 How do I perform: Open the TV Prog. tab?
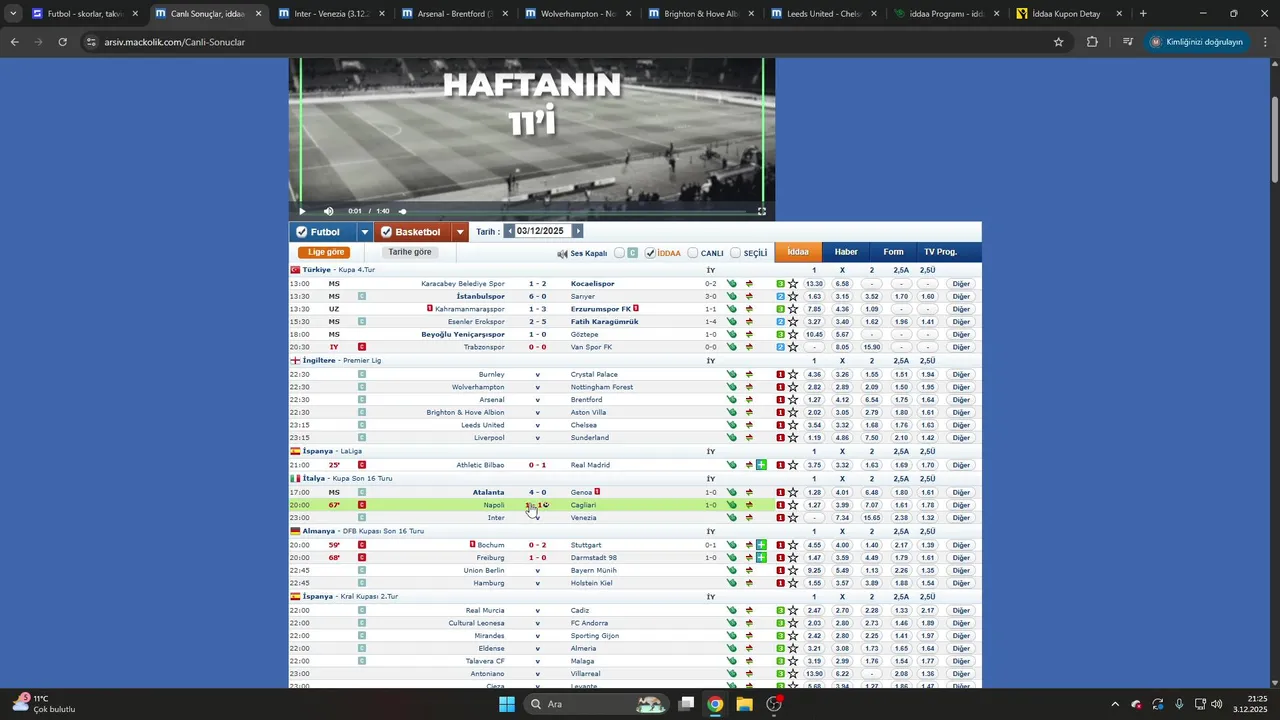tap(940, 252)
